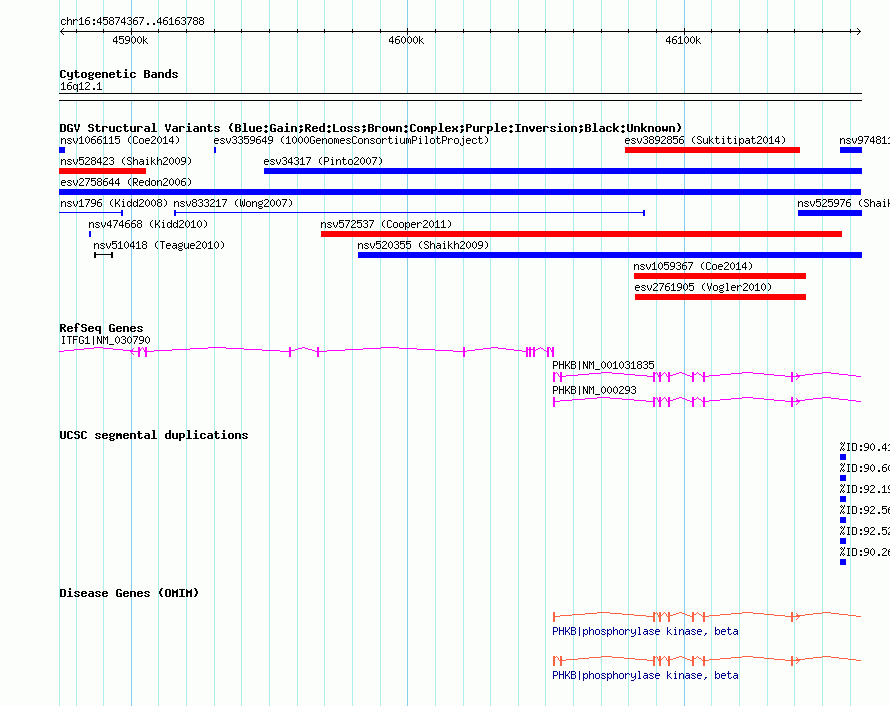
Task: Open the nsv572537 (Cooper2011) label
Action: [386, 224]
